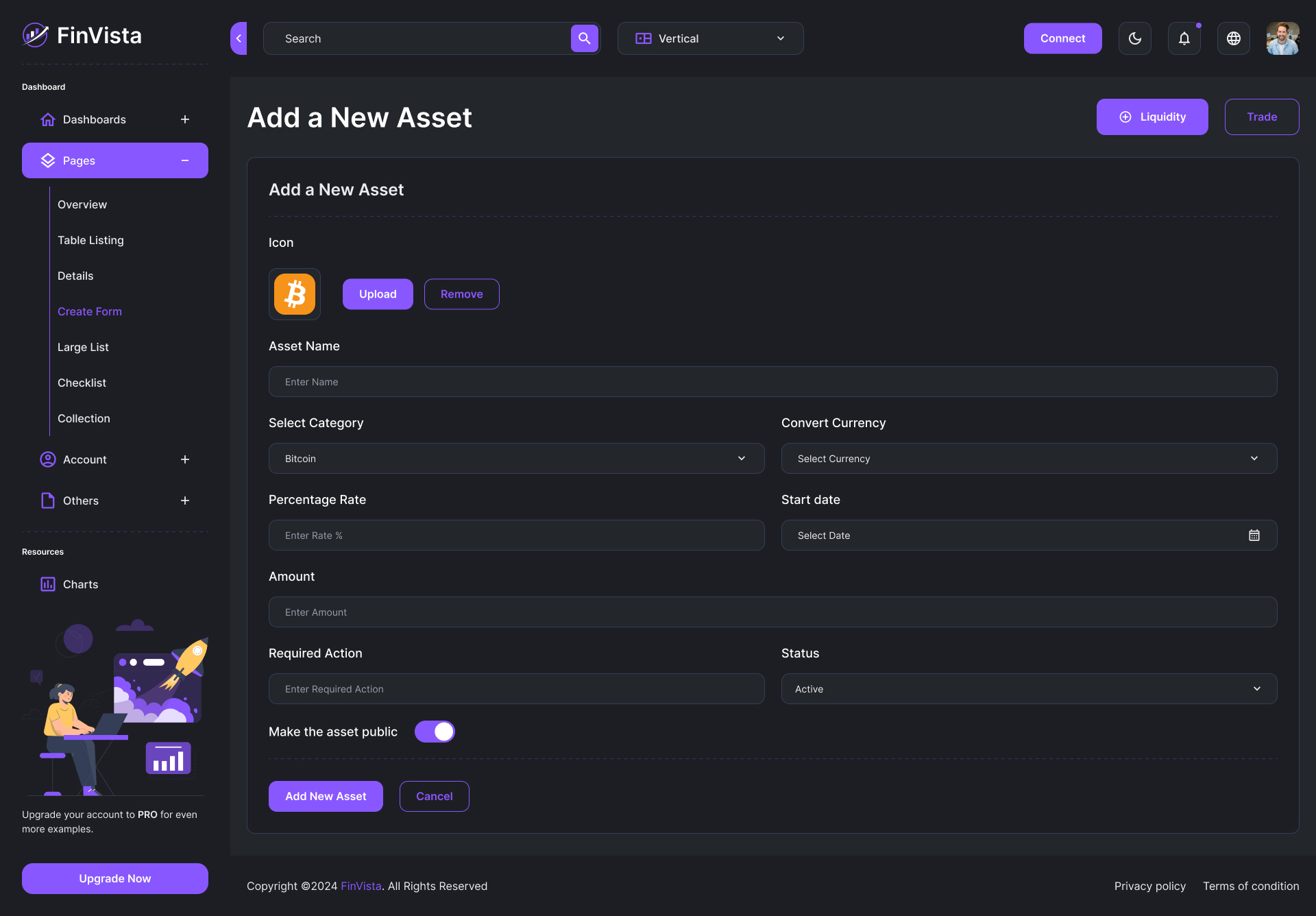
Task: Expand Account section with plus icon
Action: [x=185, y=459]
